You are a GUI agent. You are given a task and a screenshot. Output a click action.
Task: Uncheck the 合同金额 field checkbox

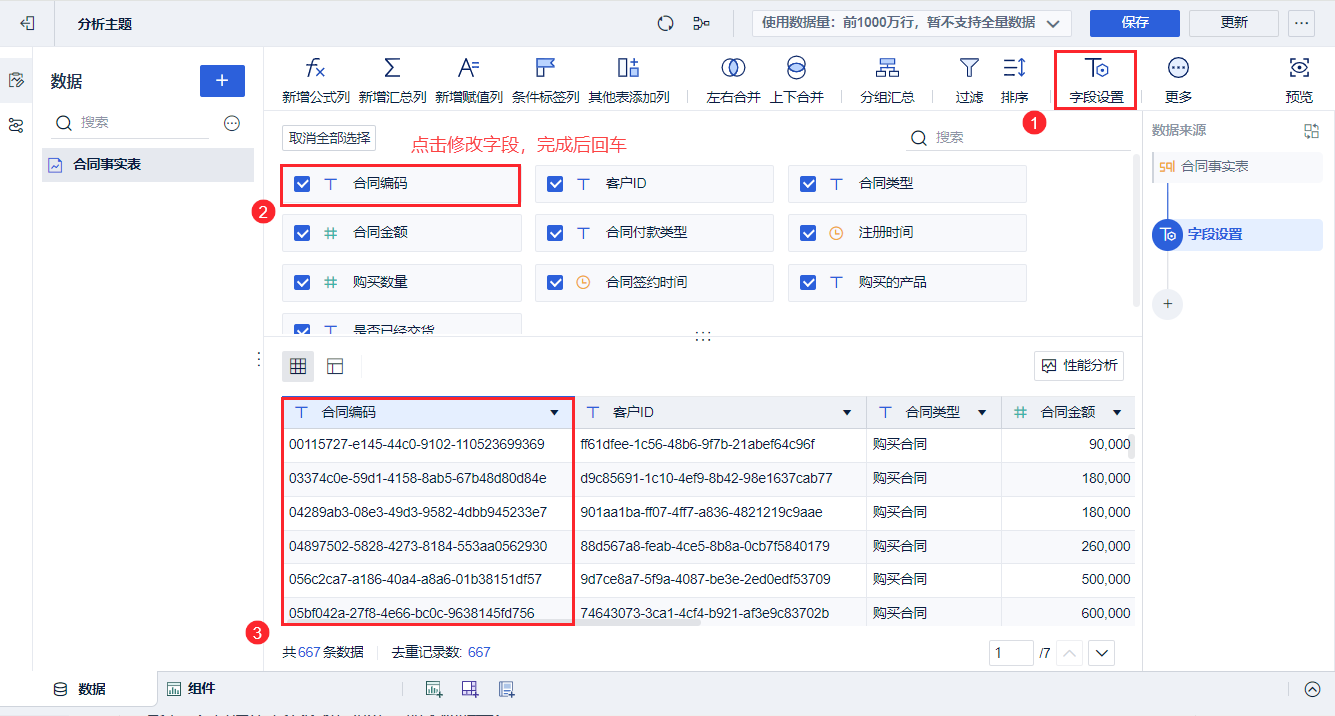pyautogui.click(x=302, y=233)
